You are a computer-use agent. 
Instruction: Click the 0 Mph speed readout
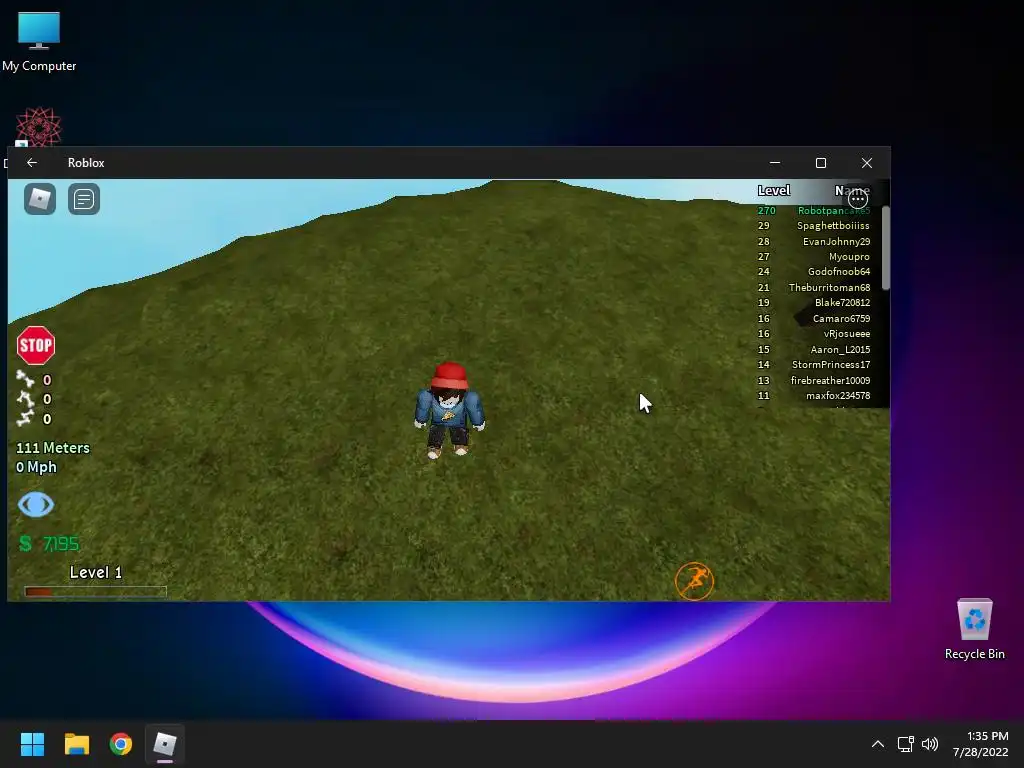pyautogui.click(x=37, y=468)
